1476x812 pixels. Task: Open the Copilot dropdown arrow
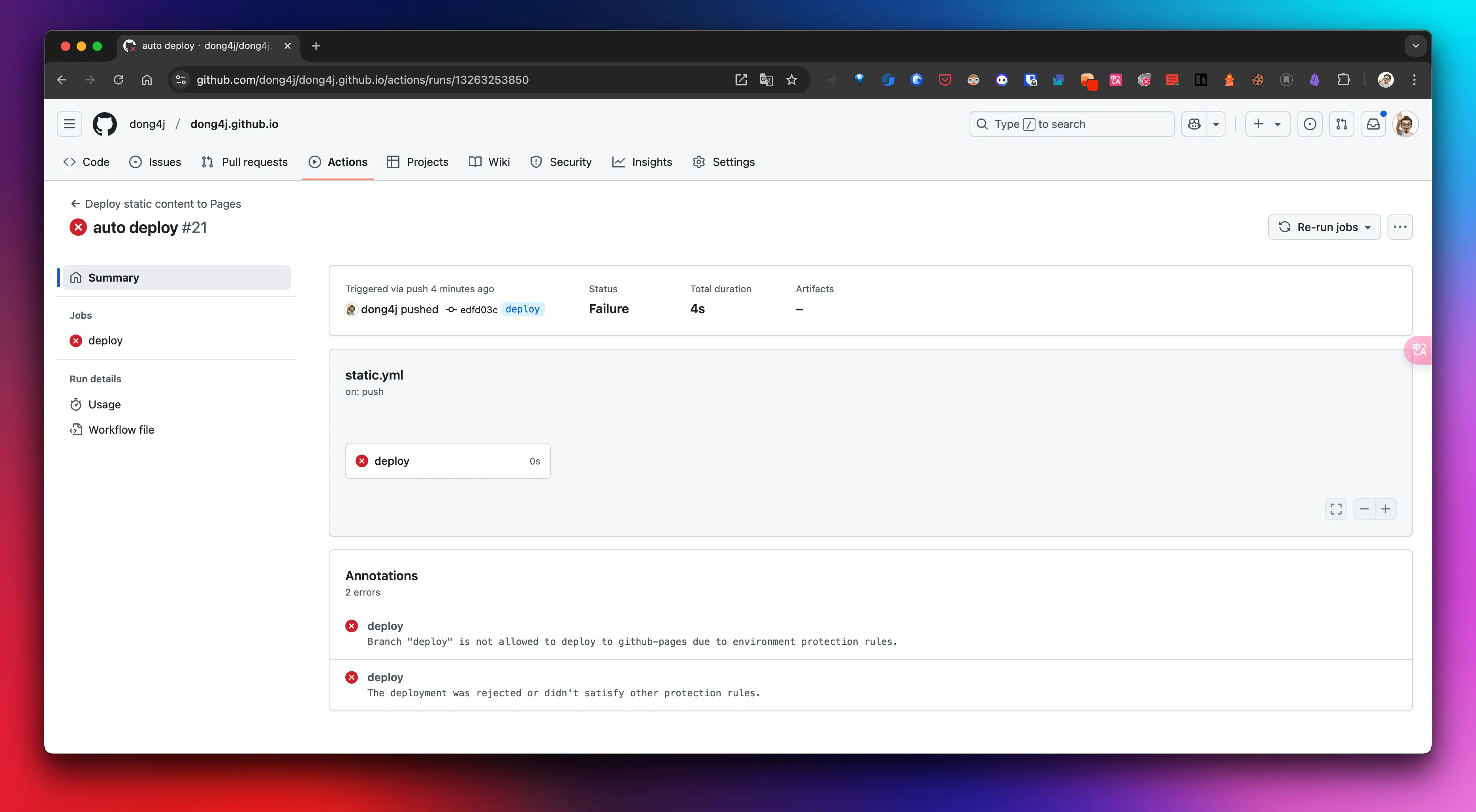click(1216, 124)
